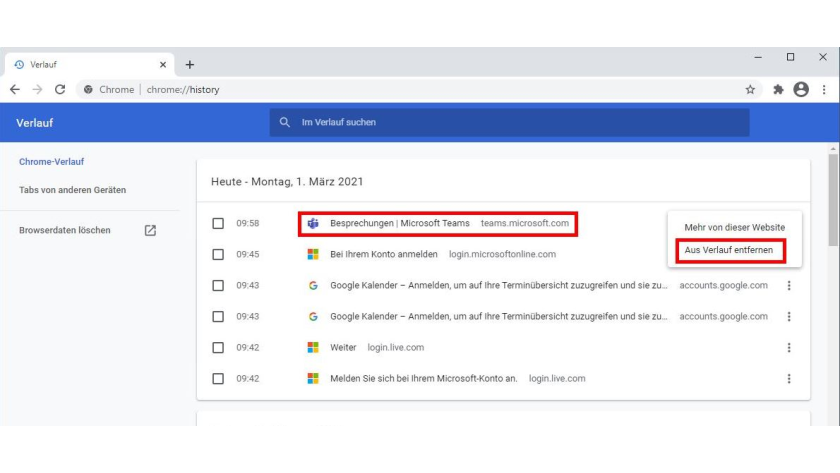Image resolution: width=840 pixels, height=473 pixels.
Task: Reload the page with the refresh icon
Action: coord(60,89)
